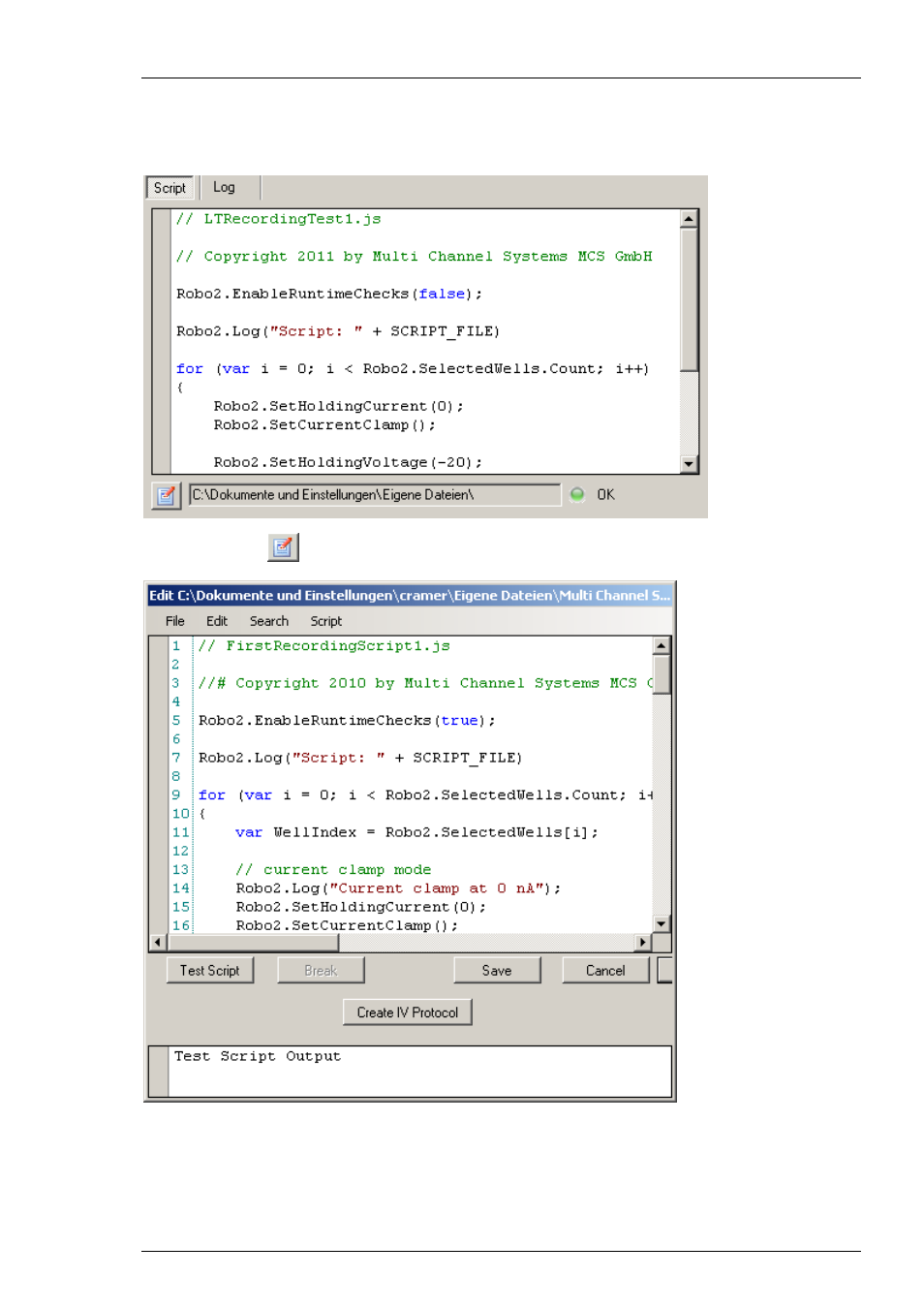Click the editor's horizontal scrollbar right arrow
The height and width of the screenshot is (1308, 924).
point(642,942)
